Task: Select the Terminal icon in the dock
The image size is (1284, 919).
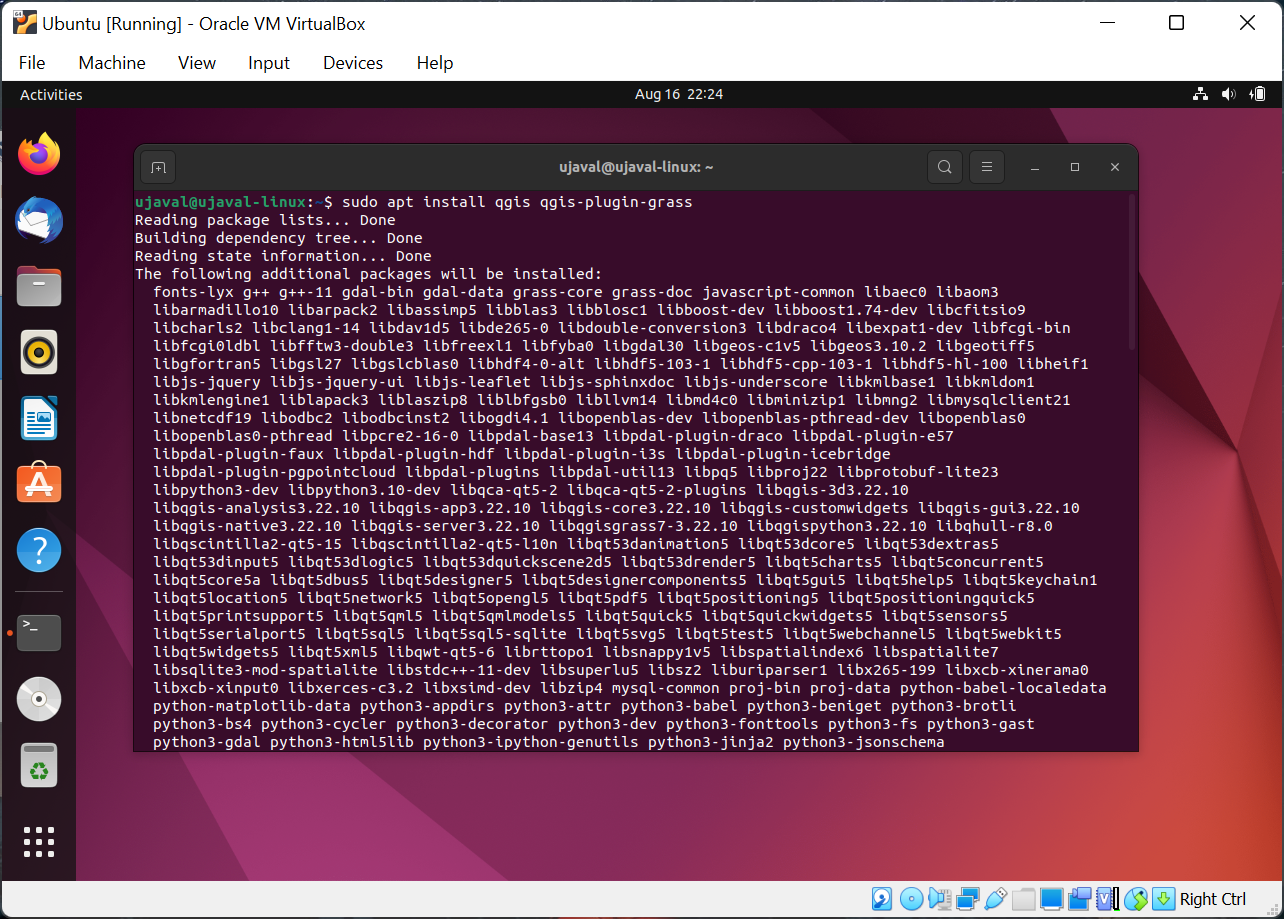Action: pyautogui.click(x=39, y=632)
